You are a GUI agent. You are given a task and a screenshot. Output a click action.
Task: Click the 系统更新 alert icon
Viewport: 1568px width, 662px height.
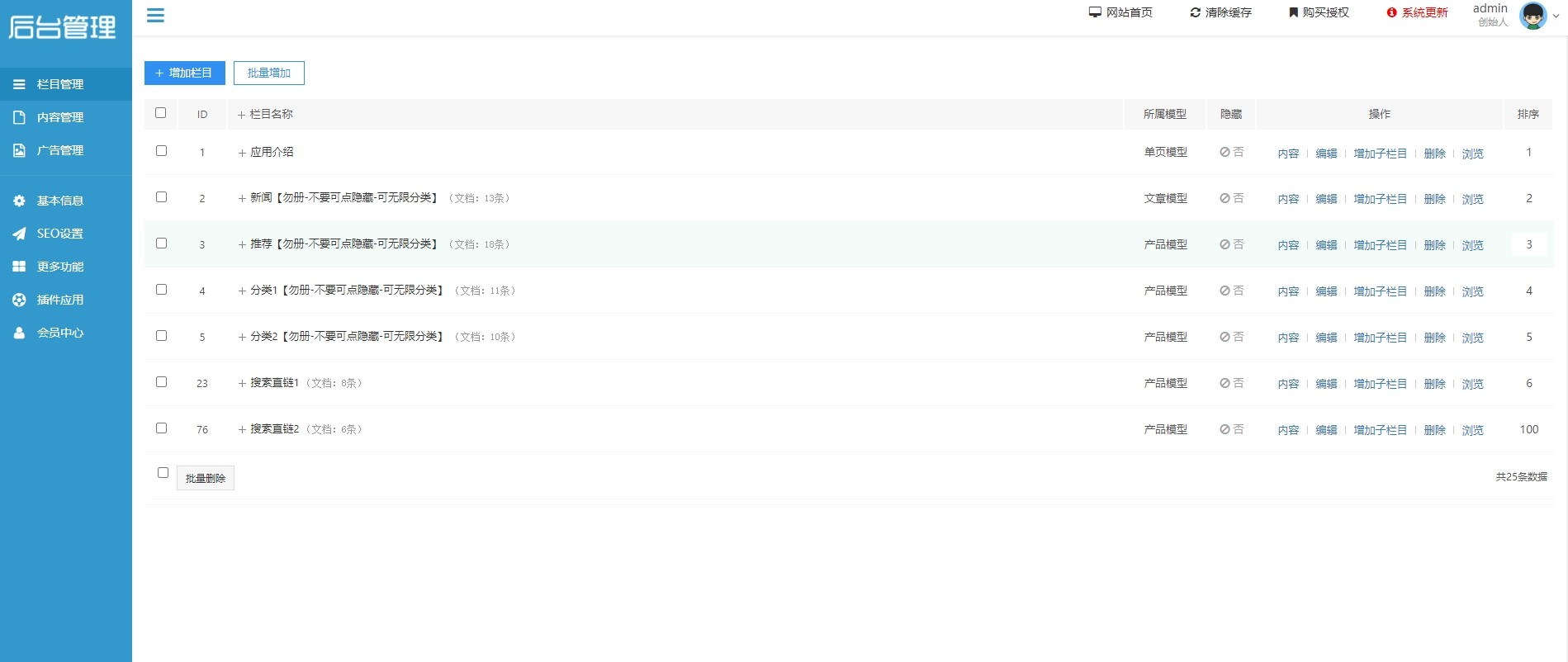pyautogui.click(x=1391, y=12)
